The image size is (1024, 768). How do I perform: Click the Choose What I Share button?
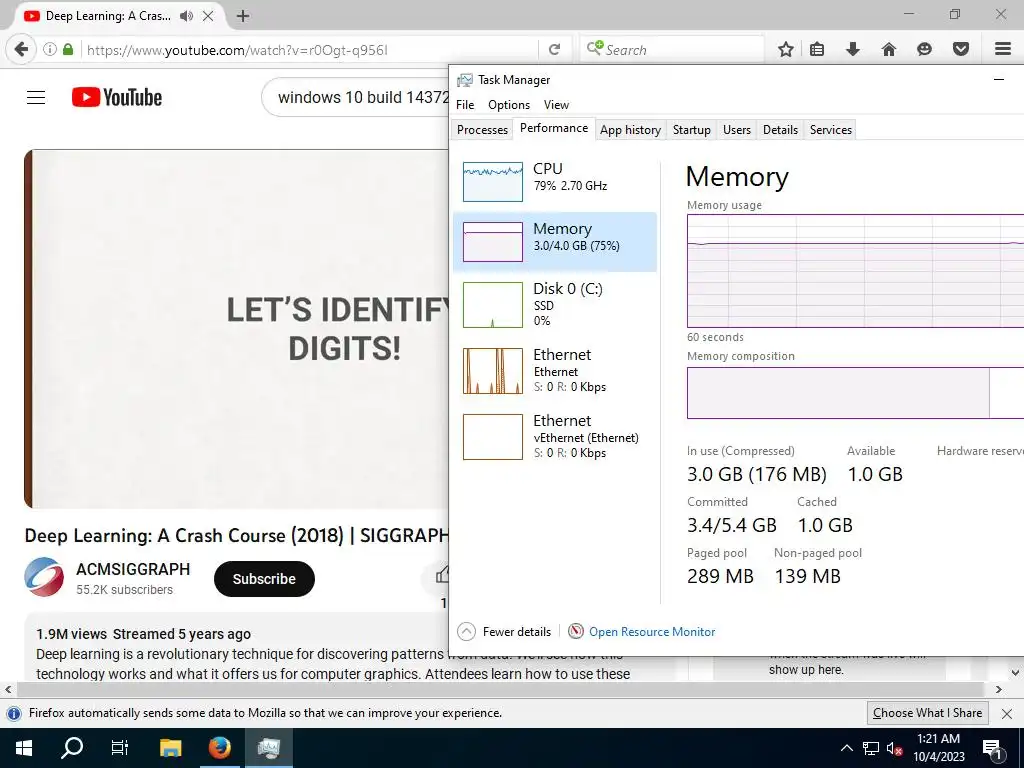pyautogui.click(x=927, y=713)
